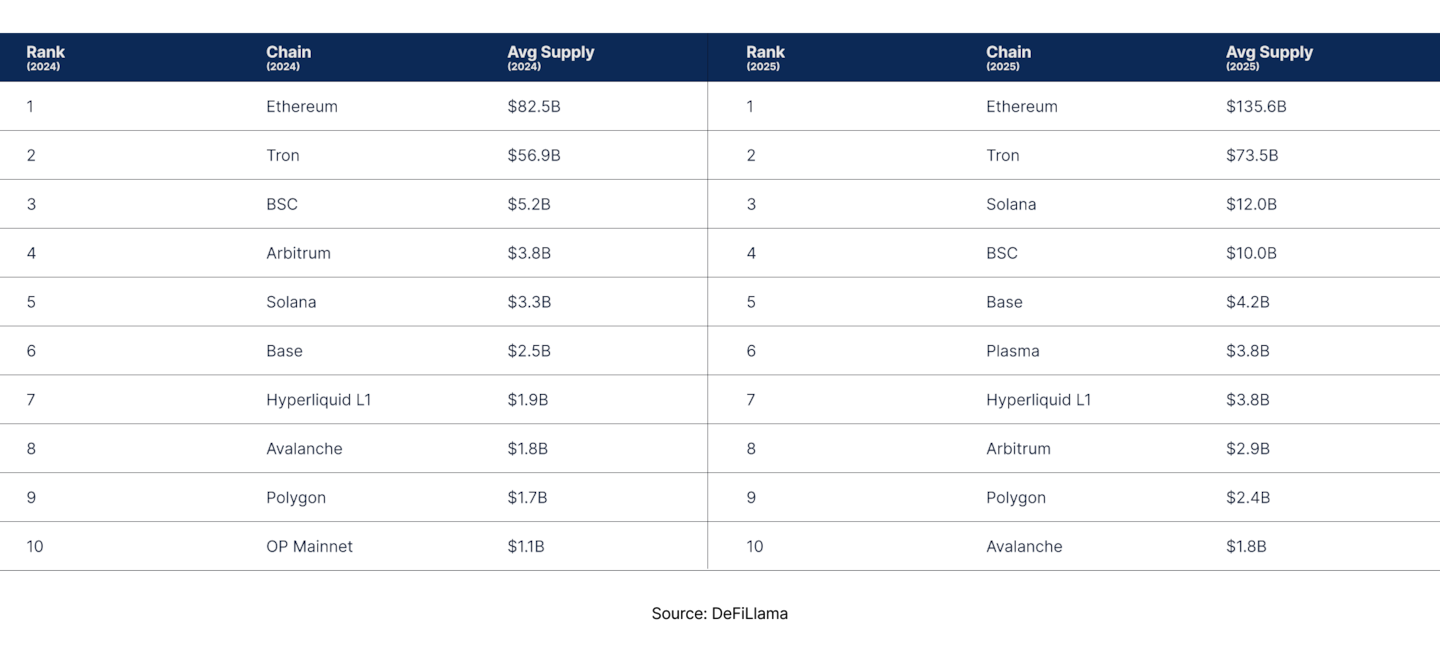Select the $82.5B supply value
Viewport: 1440px width, 656px height.
click(533, 107)
